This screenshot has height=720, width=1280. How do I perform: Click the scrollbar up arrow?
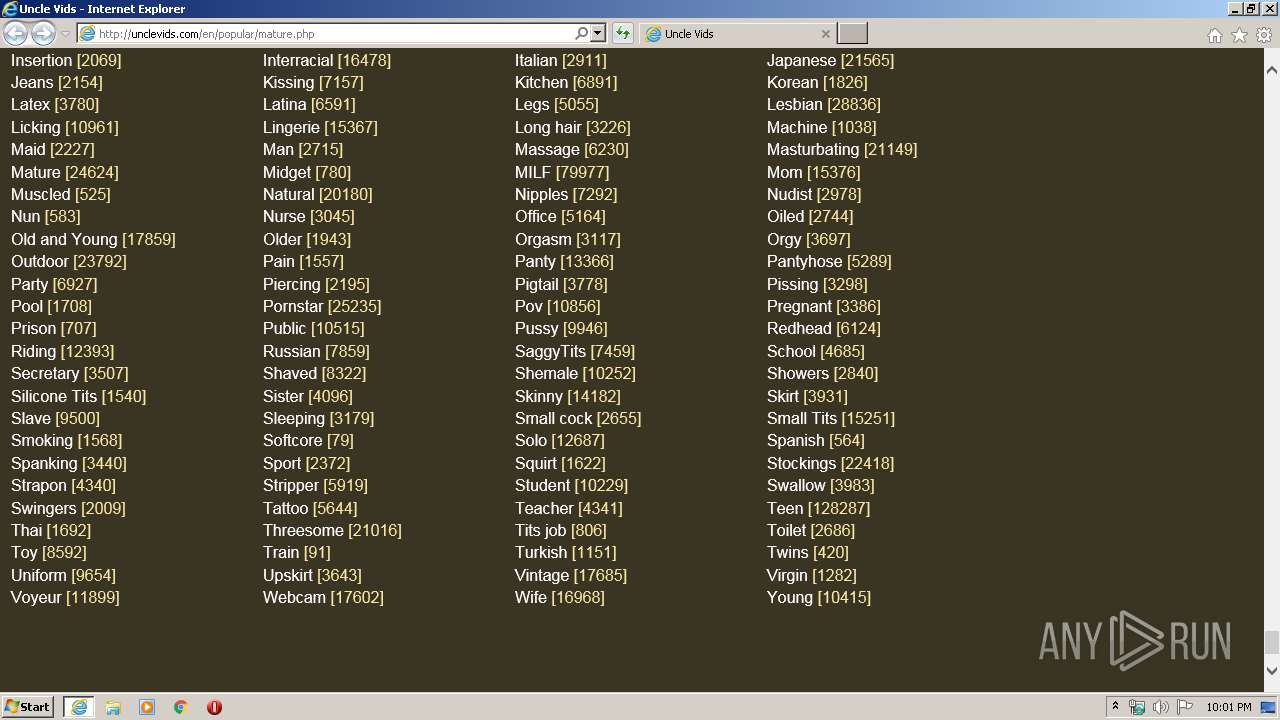tap(1271, 71)
